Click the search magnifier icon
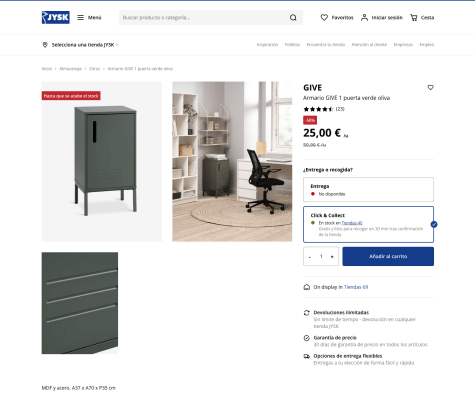The image size is (475, 402). [293, 17]
